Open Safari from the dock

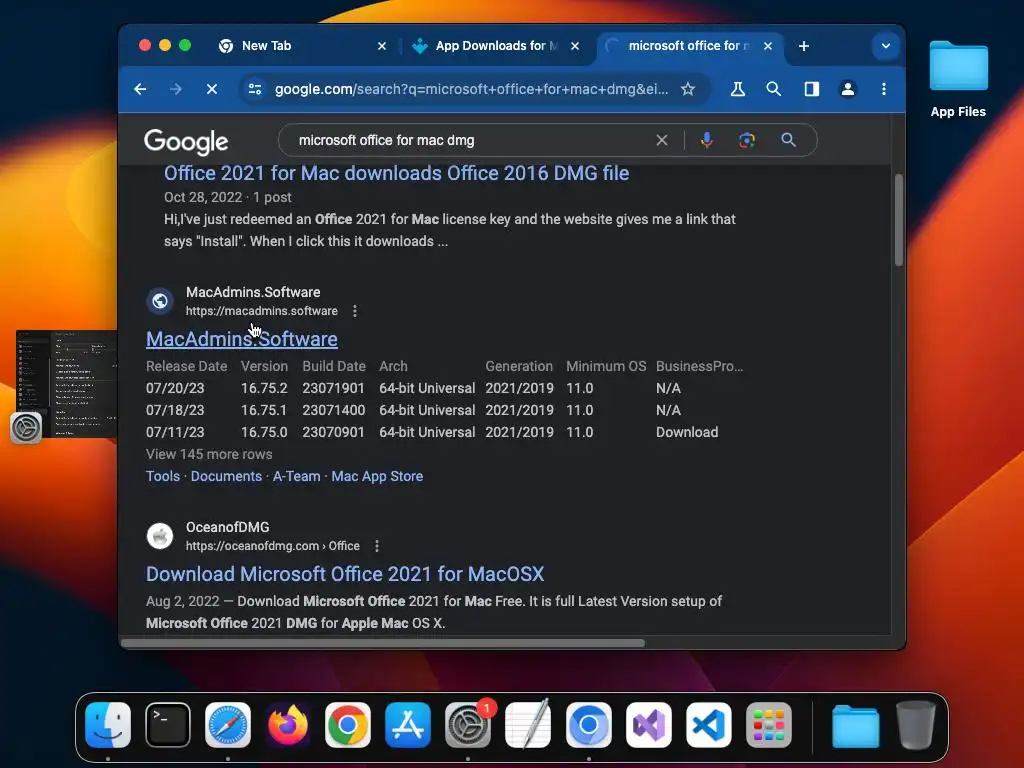tap(228, 725)
